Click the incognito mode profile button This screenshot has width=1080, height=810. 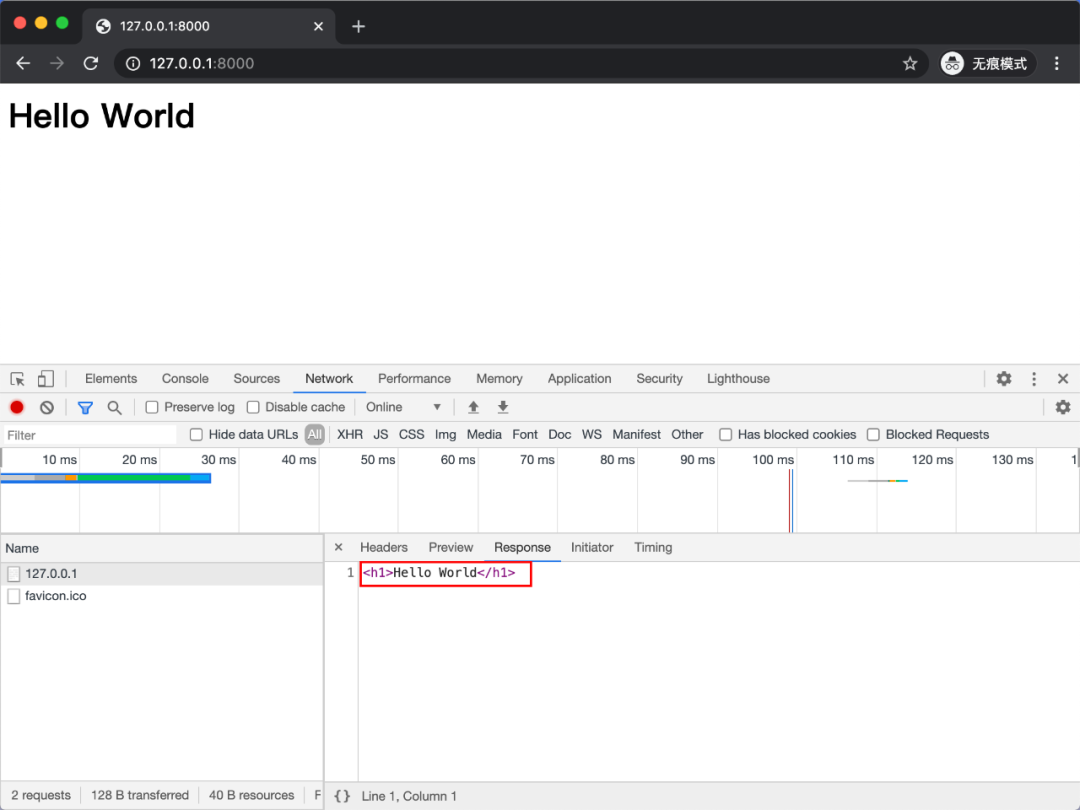coord(987,63)
